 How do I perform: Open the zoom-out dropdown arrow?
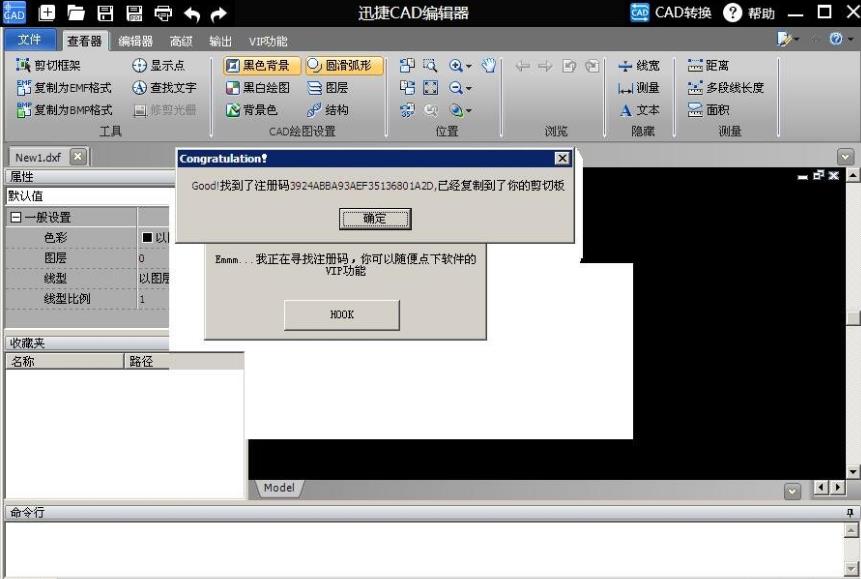468,88
